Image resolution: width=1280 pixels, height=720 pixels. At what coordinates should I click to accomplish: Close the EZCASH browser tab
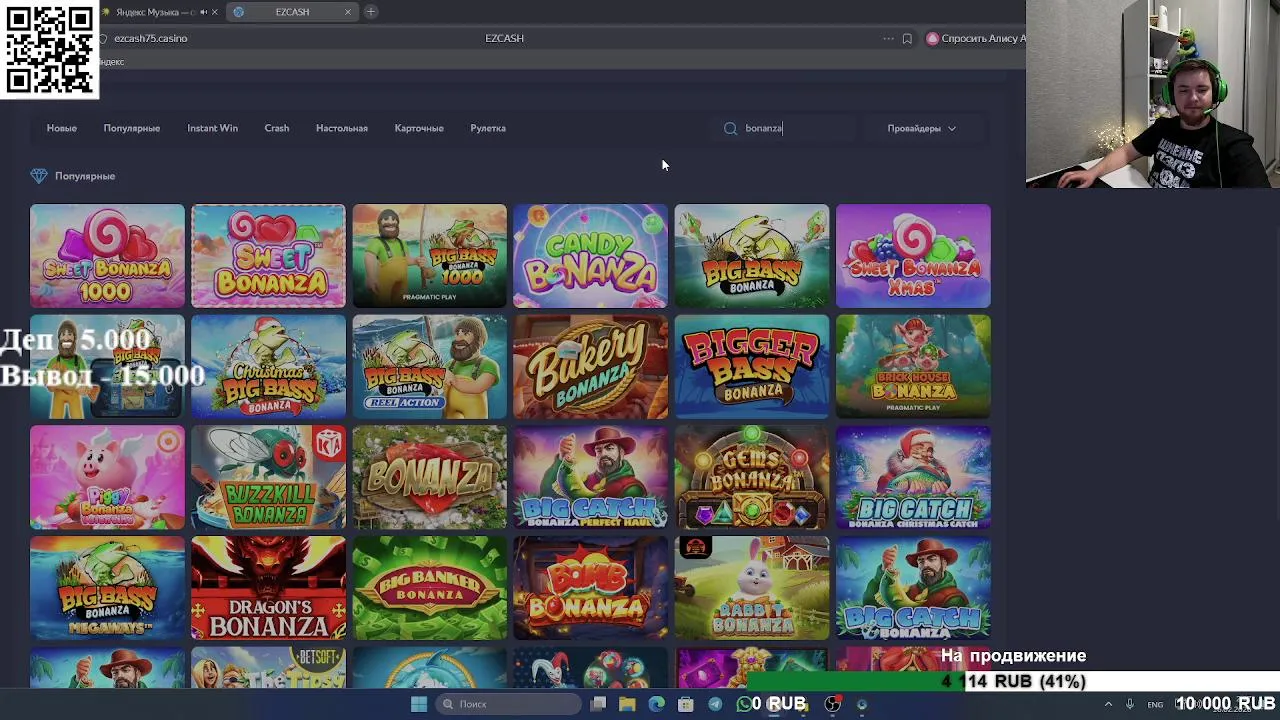[348, 12]
